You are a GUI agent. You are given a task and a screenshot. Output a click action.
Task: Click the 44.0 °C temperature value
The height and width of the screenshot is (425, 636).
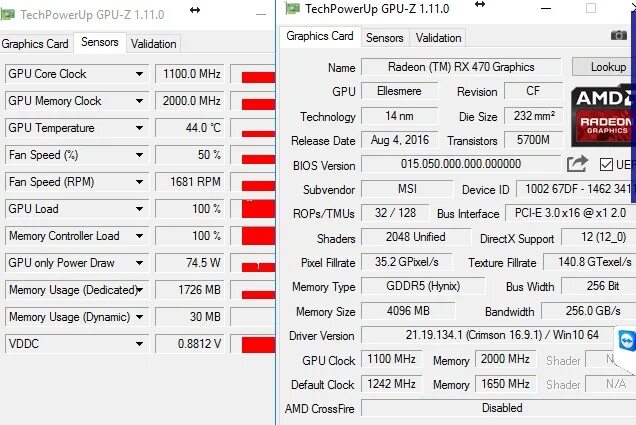coord(189,128)
